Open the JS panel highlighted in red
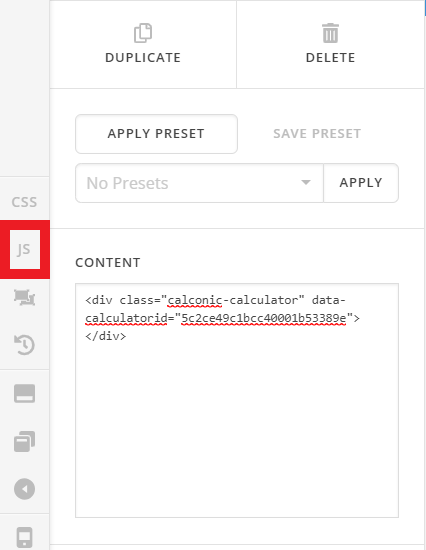This screenshot has width=426, height=550. tap(25, 249)
